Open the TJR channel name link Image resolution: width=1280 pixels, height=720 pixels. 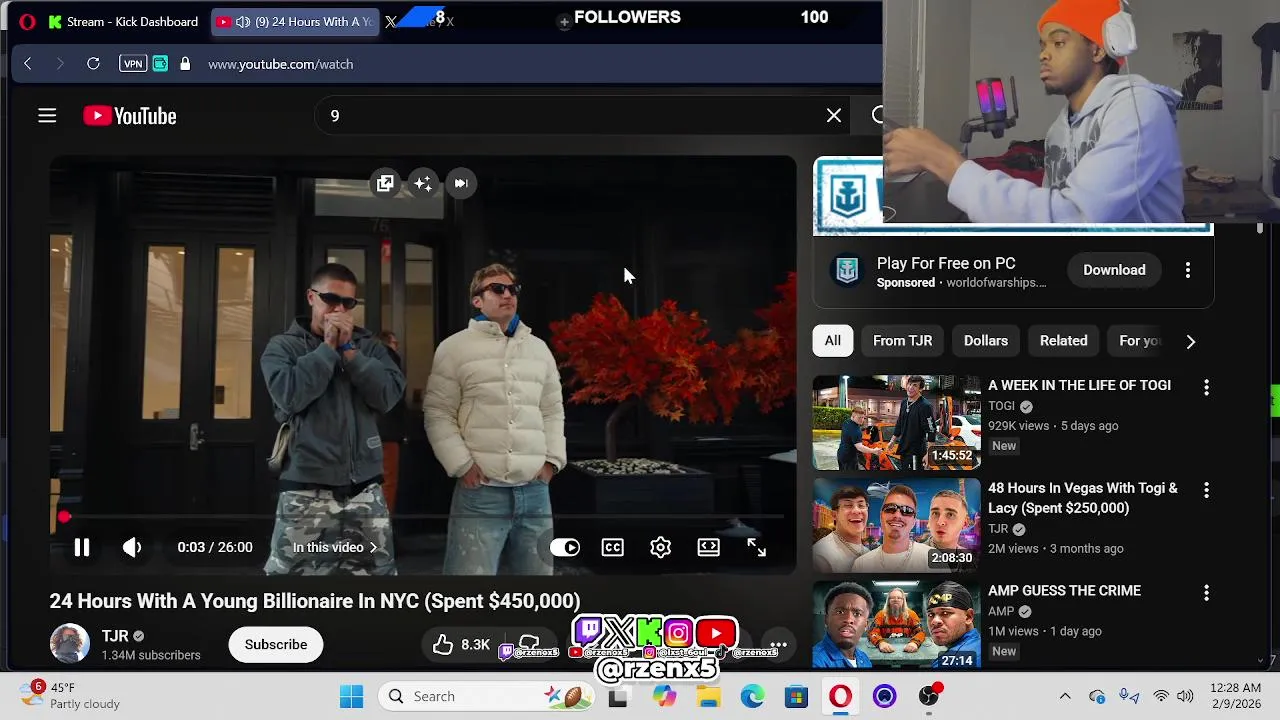115,636
